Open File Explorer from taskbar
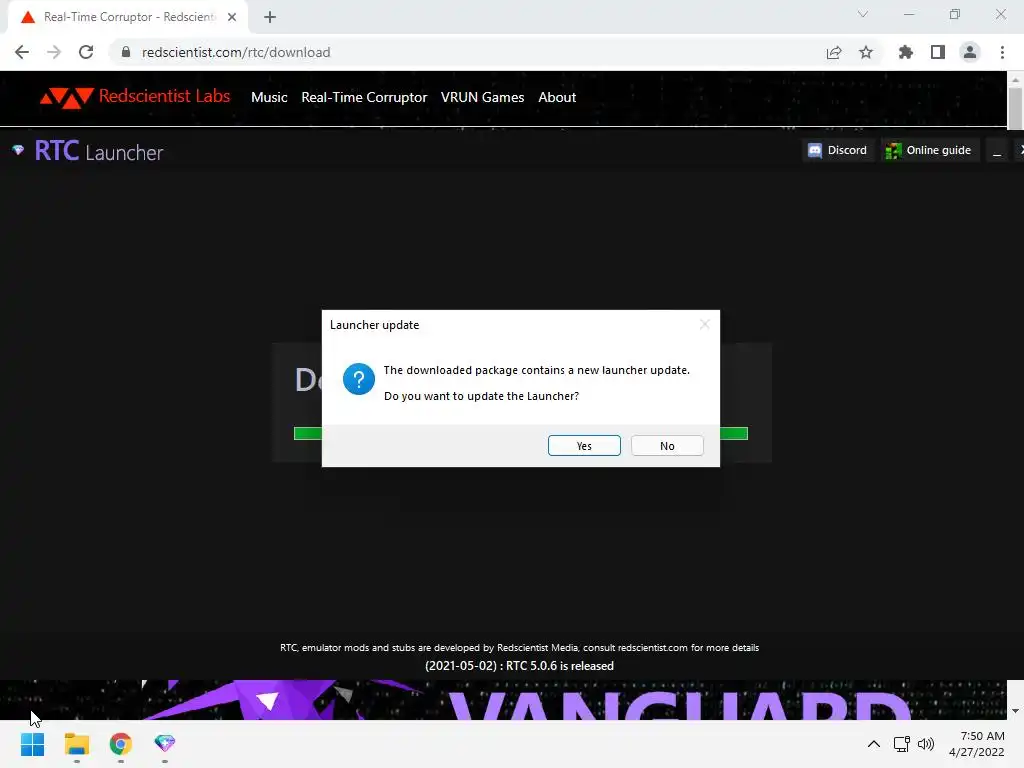Image resolution: width=1024 pixels, height=768 pixels. coord(76,744)
